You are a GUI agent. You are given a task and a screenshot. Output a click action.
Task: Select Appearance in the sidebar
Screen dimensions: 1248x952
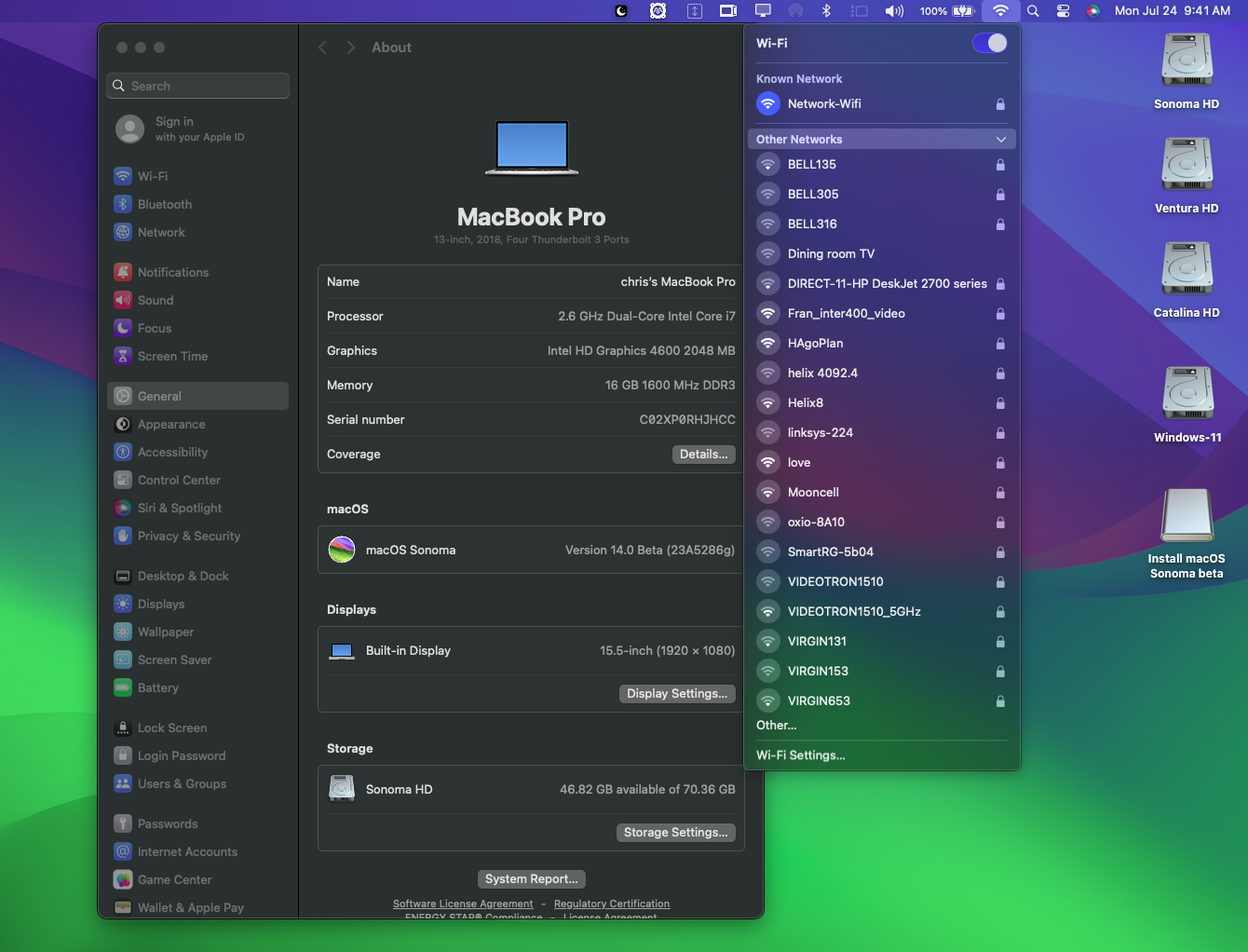pos(197,424)
